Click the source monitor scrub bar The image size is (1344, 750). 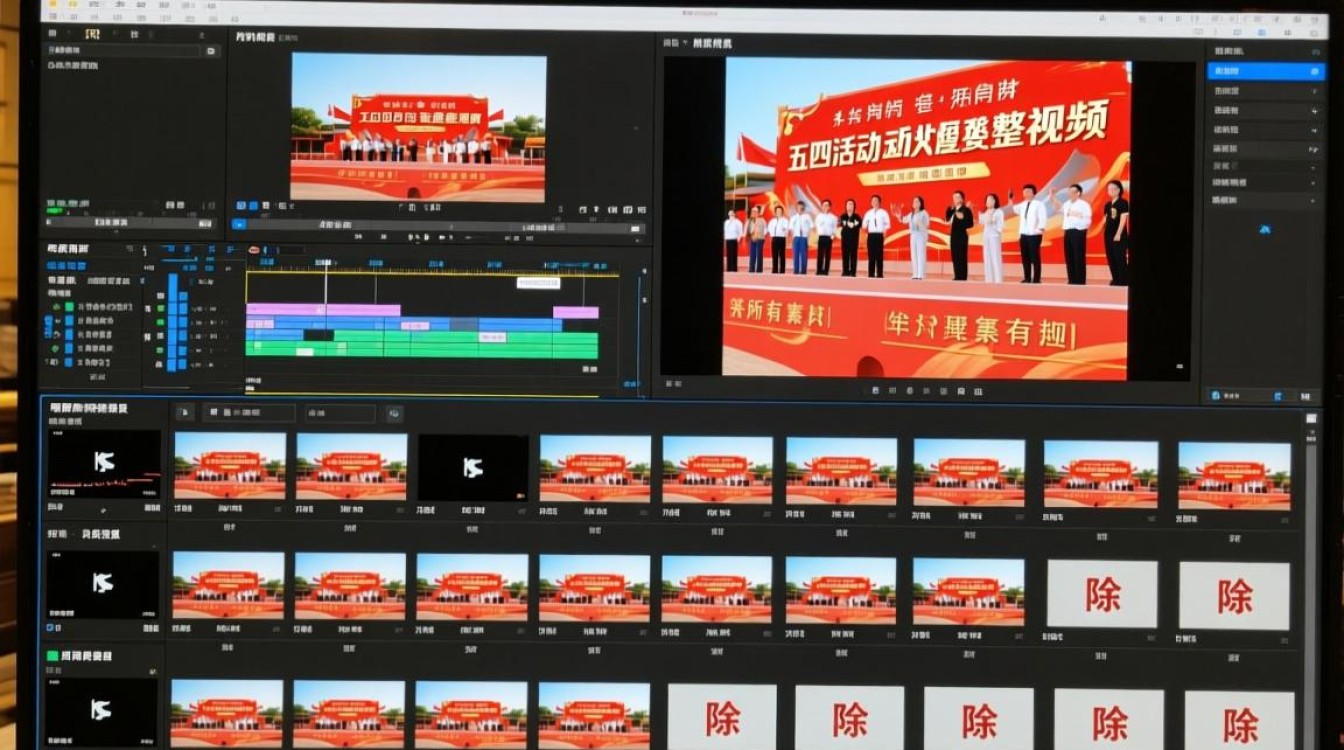point(440,226)
